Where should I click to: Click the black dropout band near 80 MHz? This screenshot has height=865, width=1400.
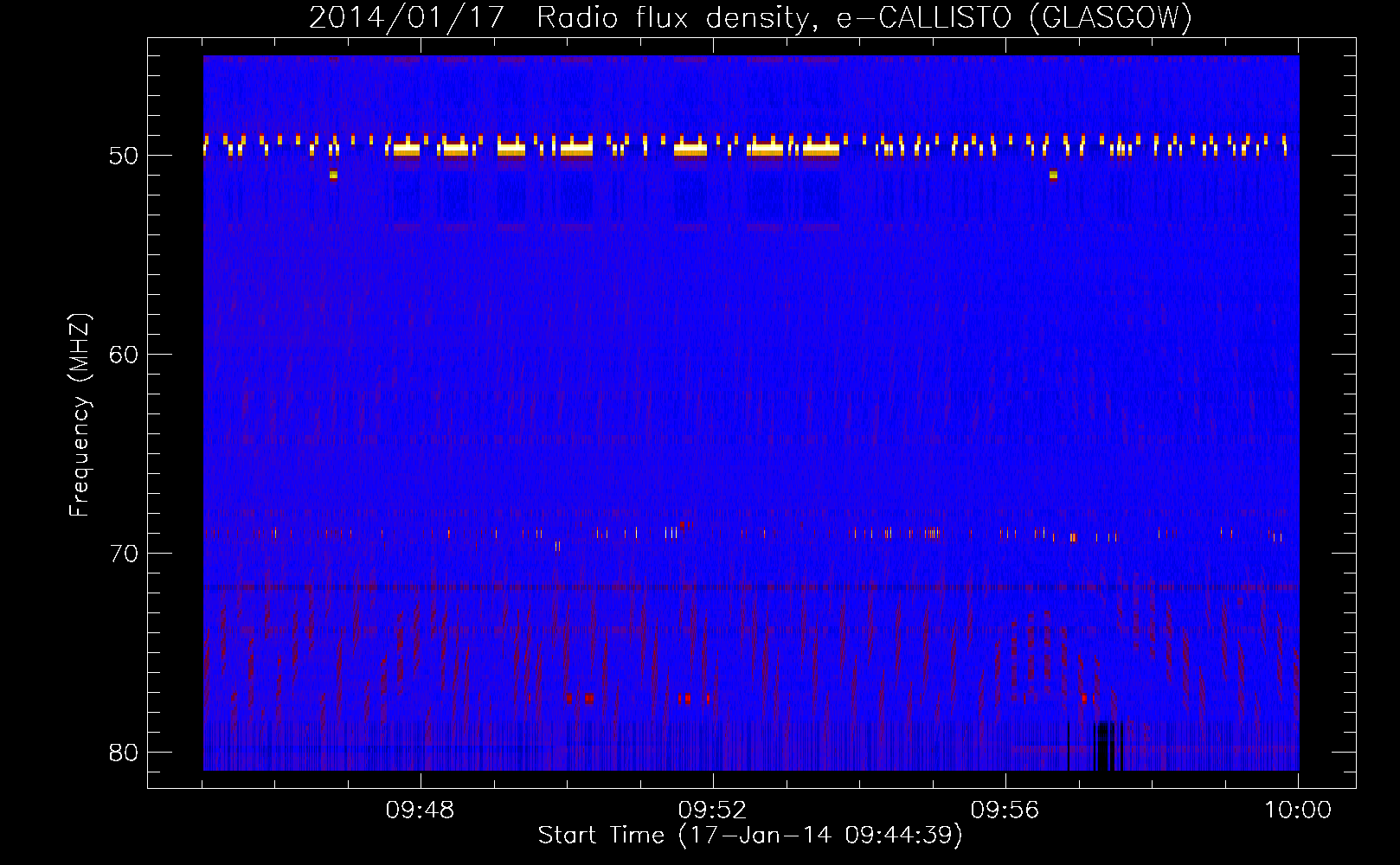point(1103,746)
